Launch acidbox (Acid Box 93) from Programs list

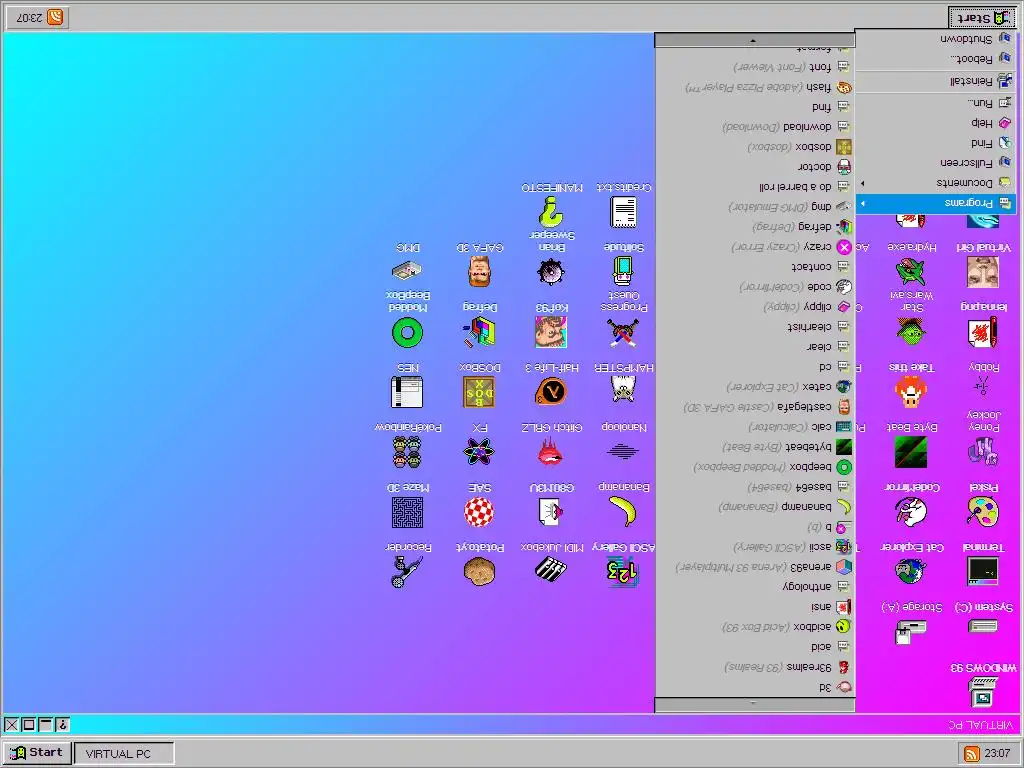pos(755,627)
